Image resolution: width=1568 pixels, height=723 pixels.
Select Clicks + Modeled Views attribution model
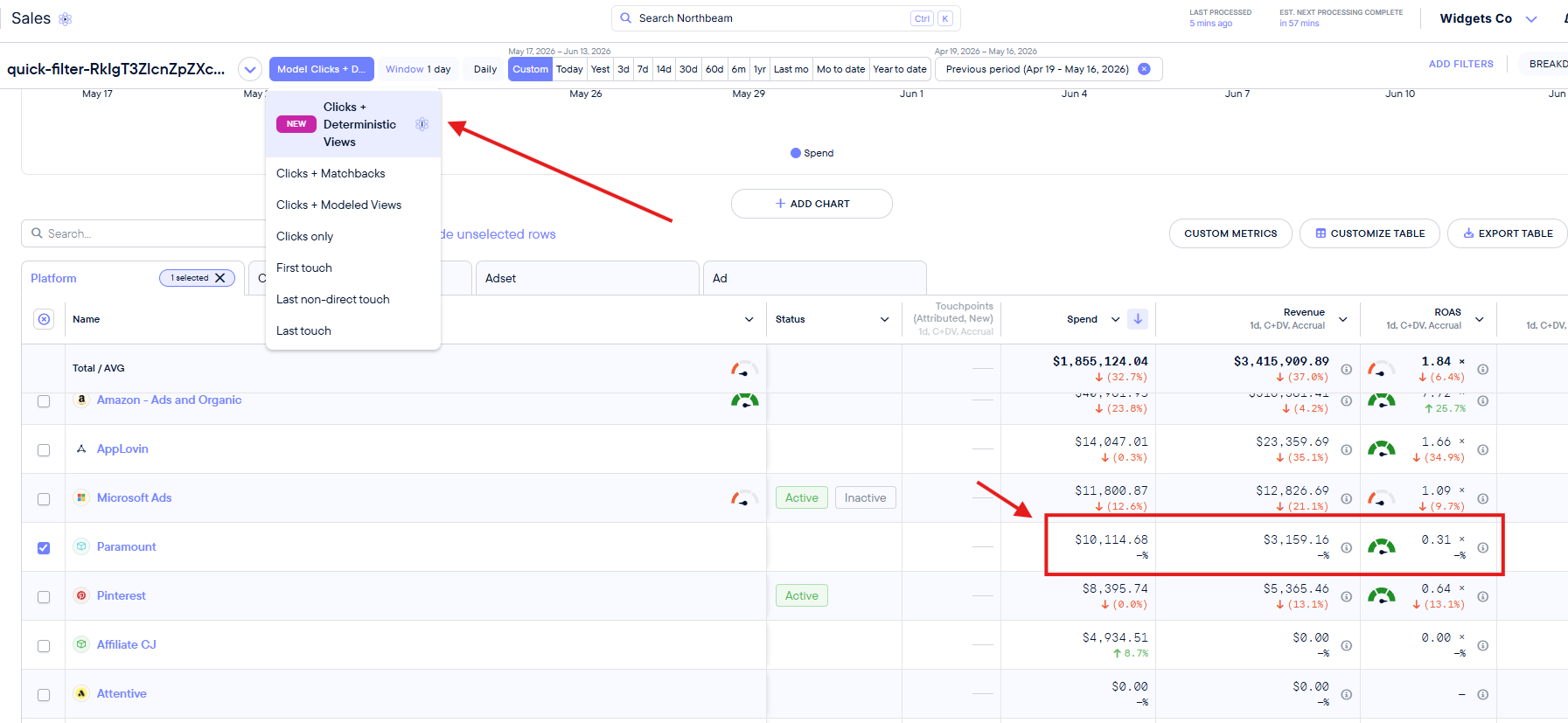tap(353, 205)
